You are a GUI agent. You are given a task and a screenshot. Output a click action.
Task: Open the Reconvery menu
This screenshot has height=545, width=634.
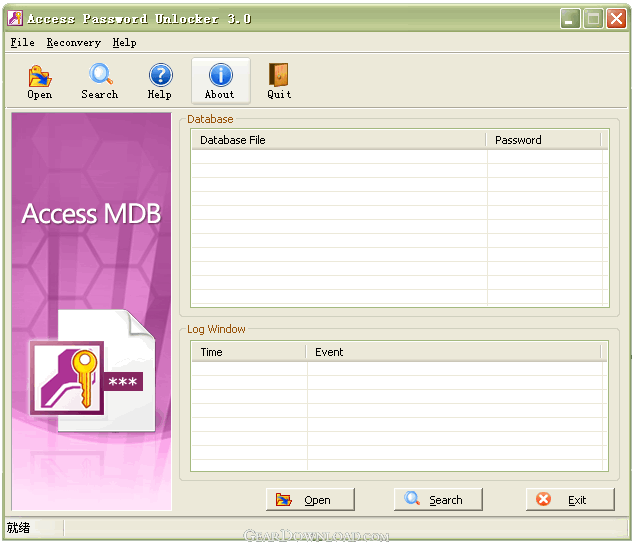(74, 42)
